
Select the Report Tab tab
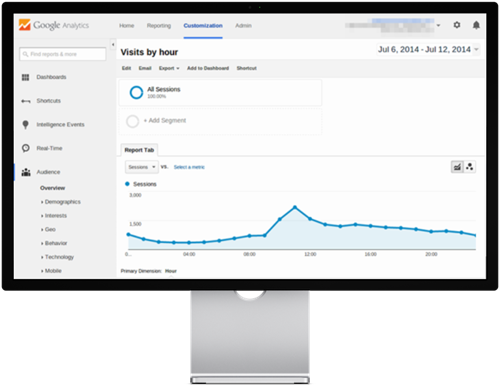pyautogui.click(x=139, y=150)
